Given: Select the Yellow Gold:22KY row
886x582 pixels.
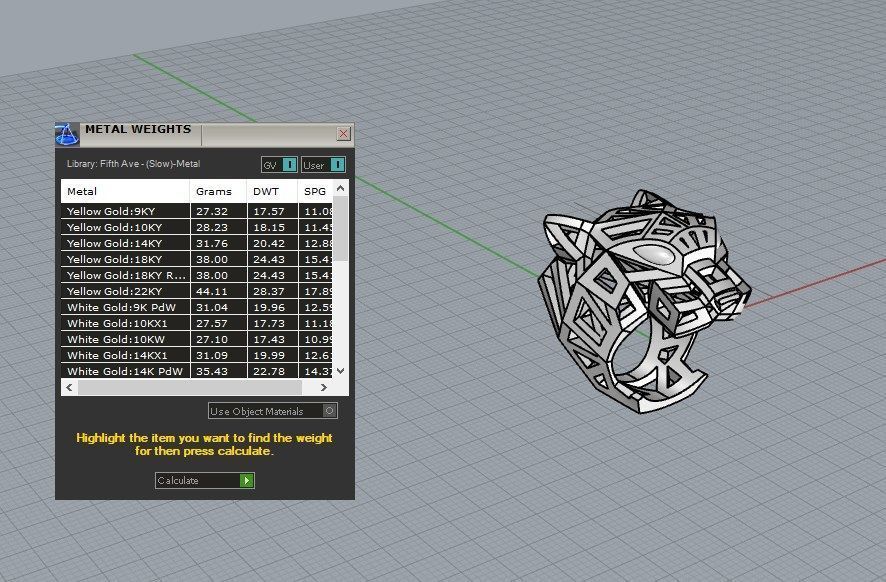Looking at the screenshot, I should click(197, 292).
